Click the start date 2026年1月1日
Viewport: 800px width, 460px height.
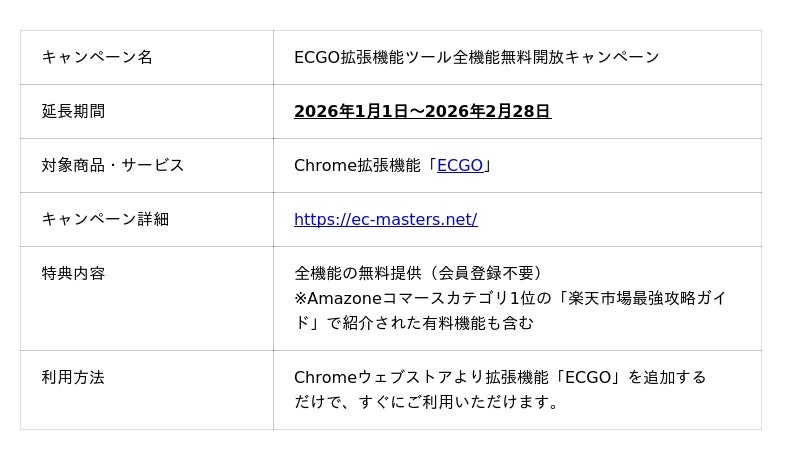point(350,112)
